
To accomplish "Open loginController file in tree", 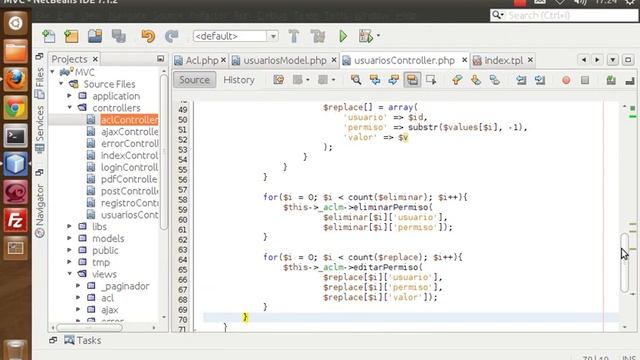I will pos(129,167).
